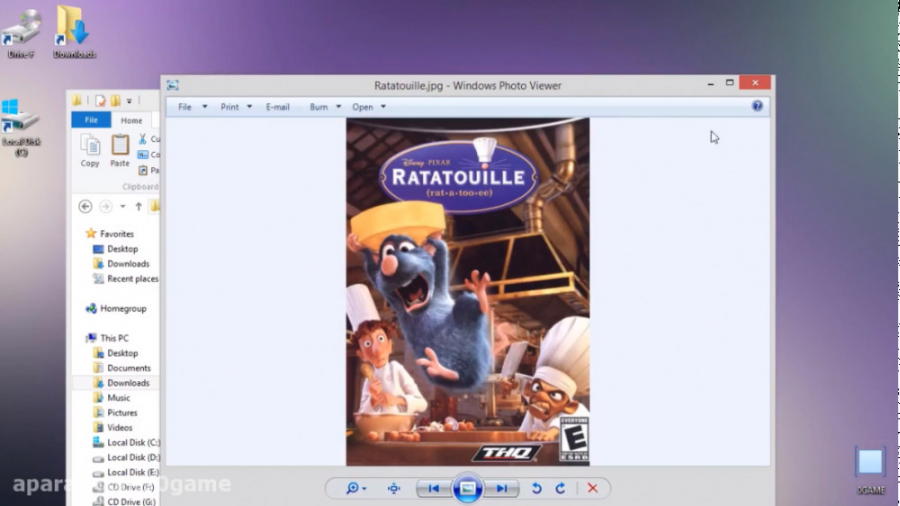Switch to the Home ribbon tab
Image resolution: width=900 pixels, height=506 pixels.
pyautogui.click(x=131, y=120)
